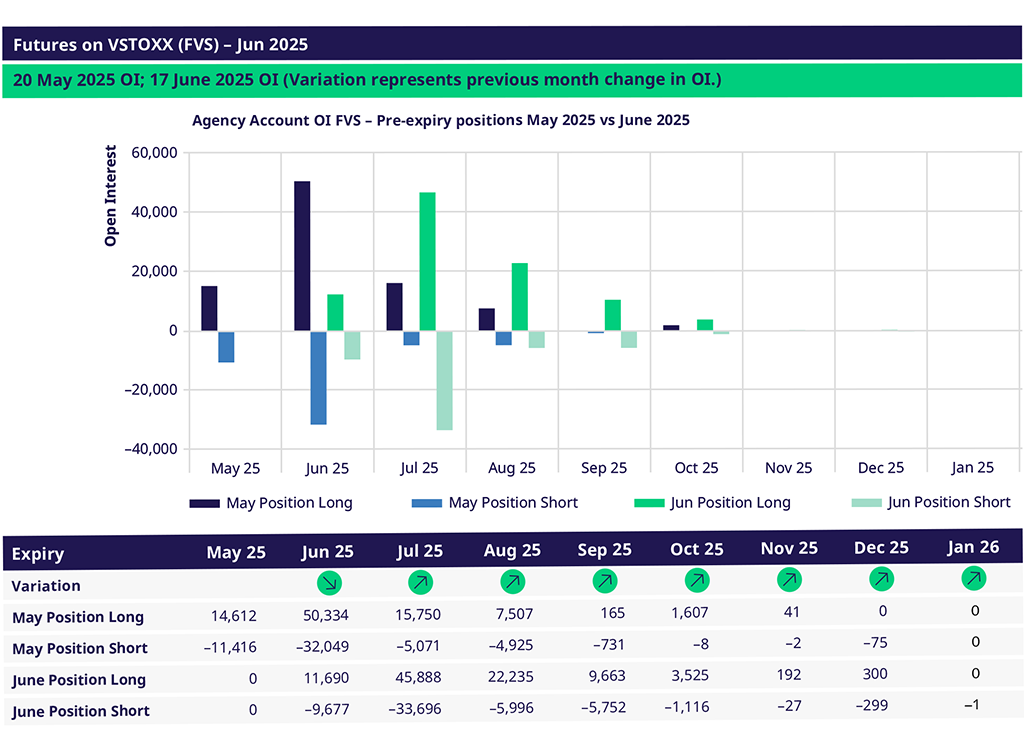Click the Jun 25 downward variation arrow icon
Viewport: 1024px width, 750px height.
coord(328,581)
